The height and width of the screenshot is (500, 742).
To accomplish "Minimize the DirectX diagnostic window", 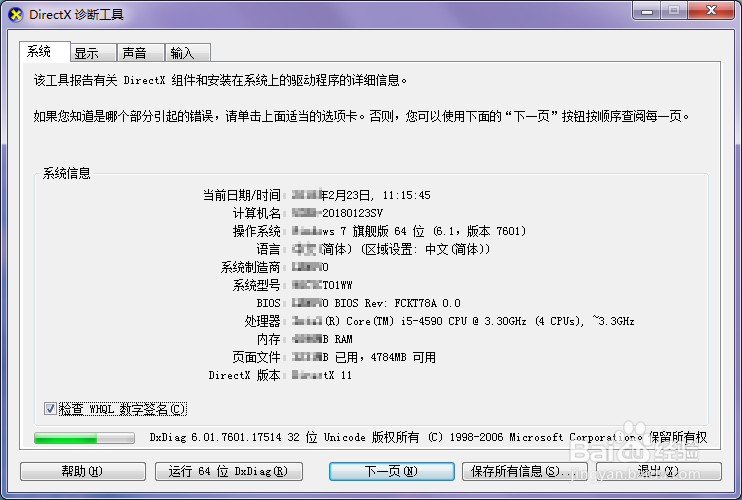I will 647,10.
